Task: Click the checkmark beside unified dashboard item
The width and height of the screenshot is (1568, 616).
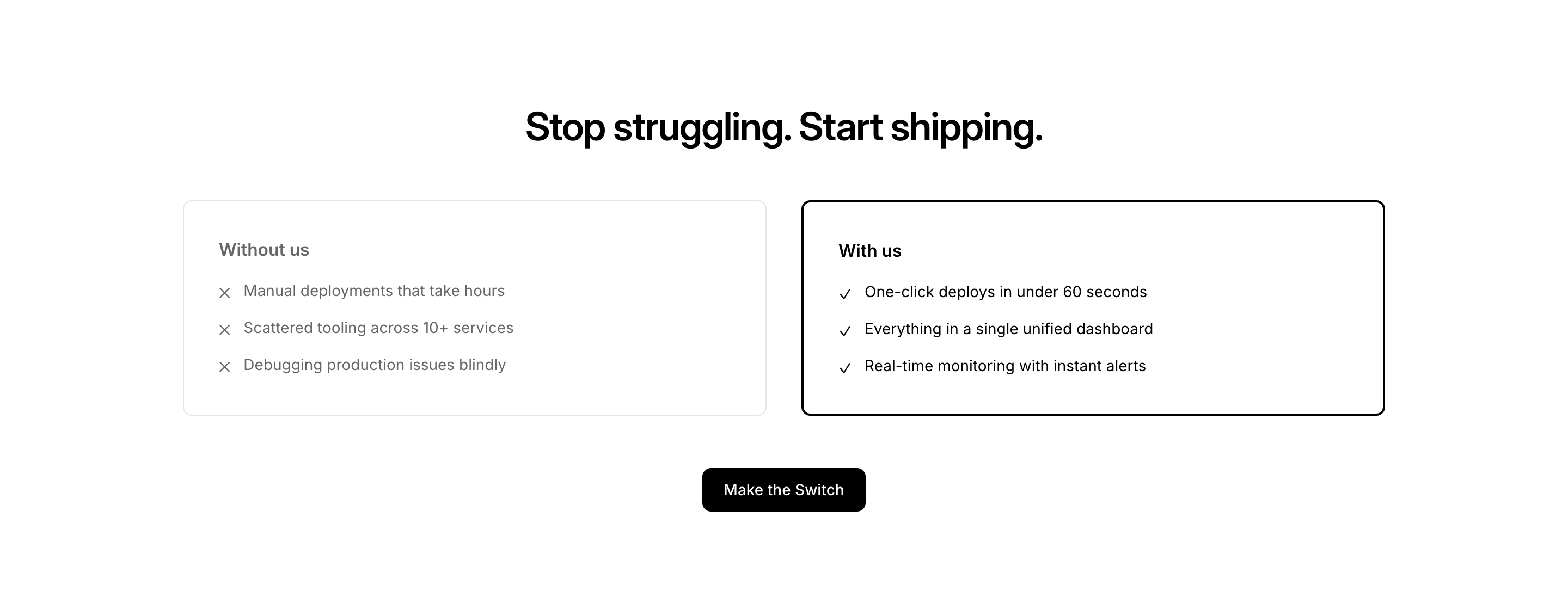Action: click(845, 331)
